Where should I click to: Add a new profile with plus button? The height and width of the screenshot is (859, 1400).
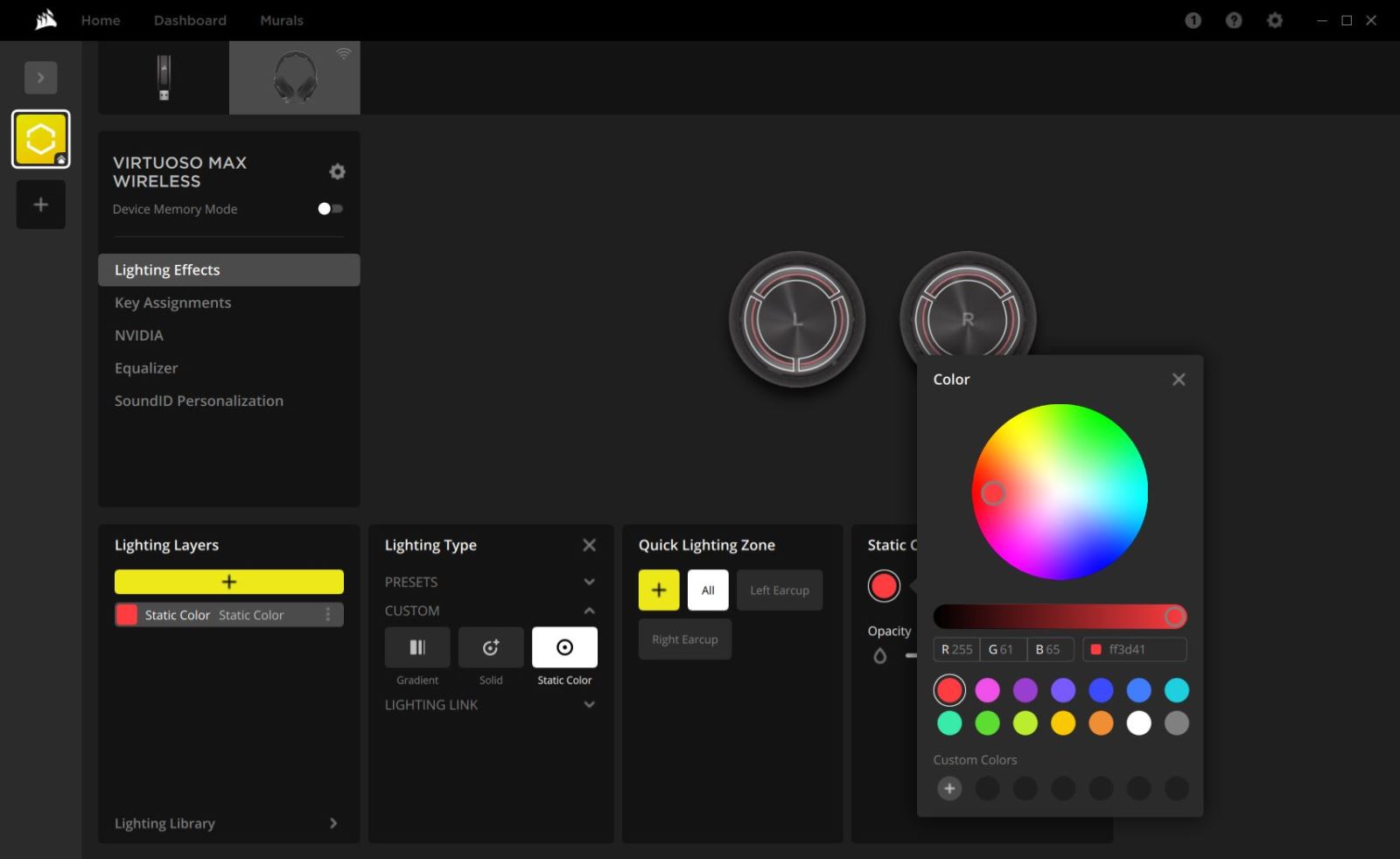40,205
